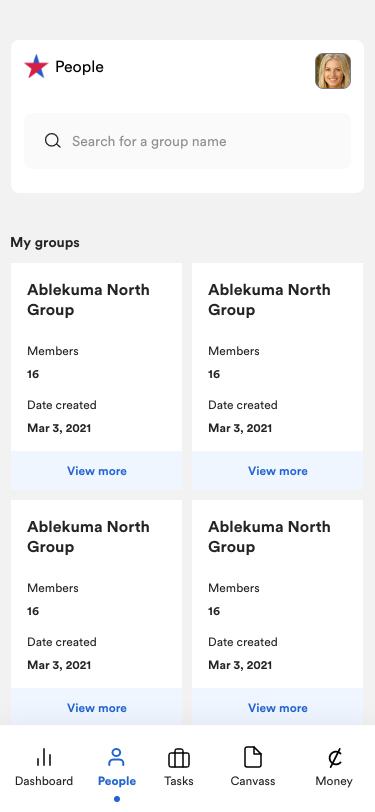
Task: Tap the People person icon in bottom nav
Action: pos(117,758)
